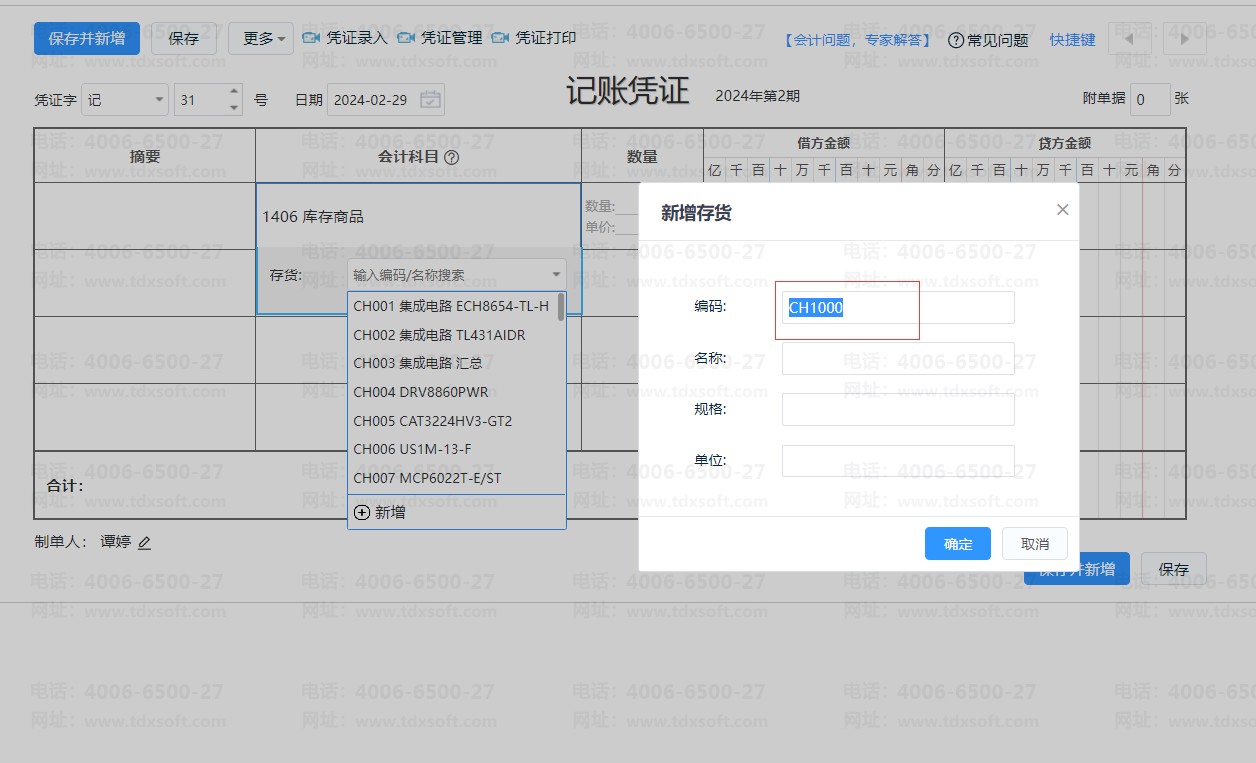Expand the 存货 search dropdown arrow

click(x=556, y=275)
